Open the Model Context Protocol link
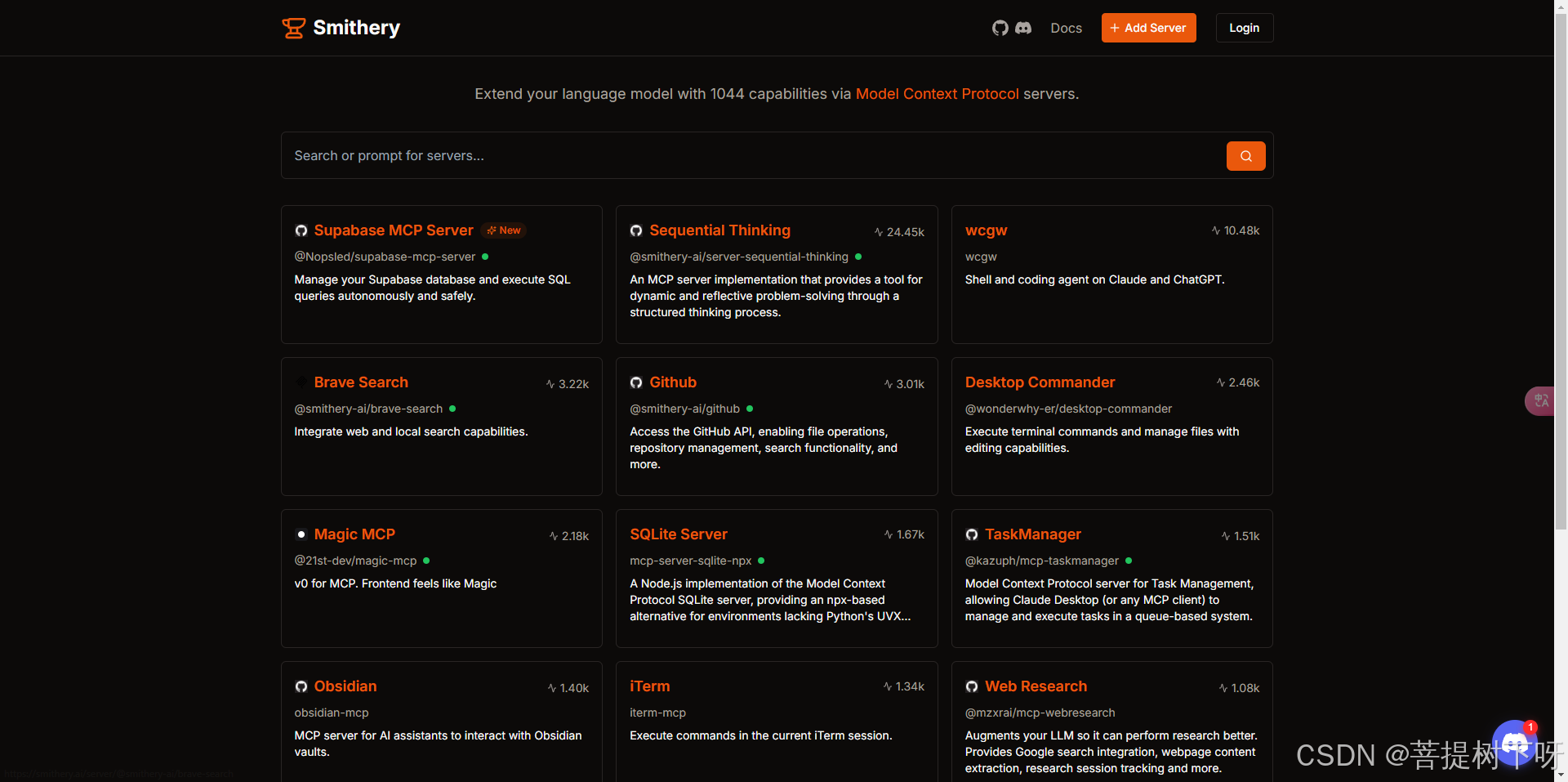Image resolution: width=1568 pixels, height=782 pixels. point(937,94)
